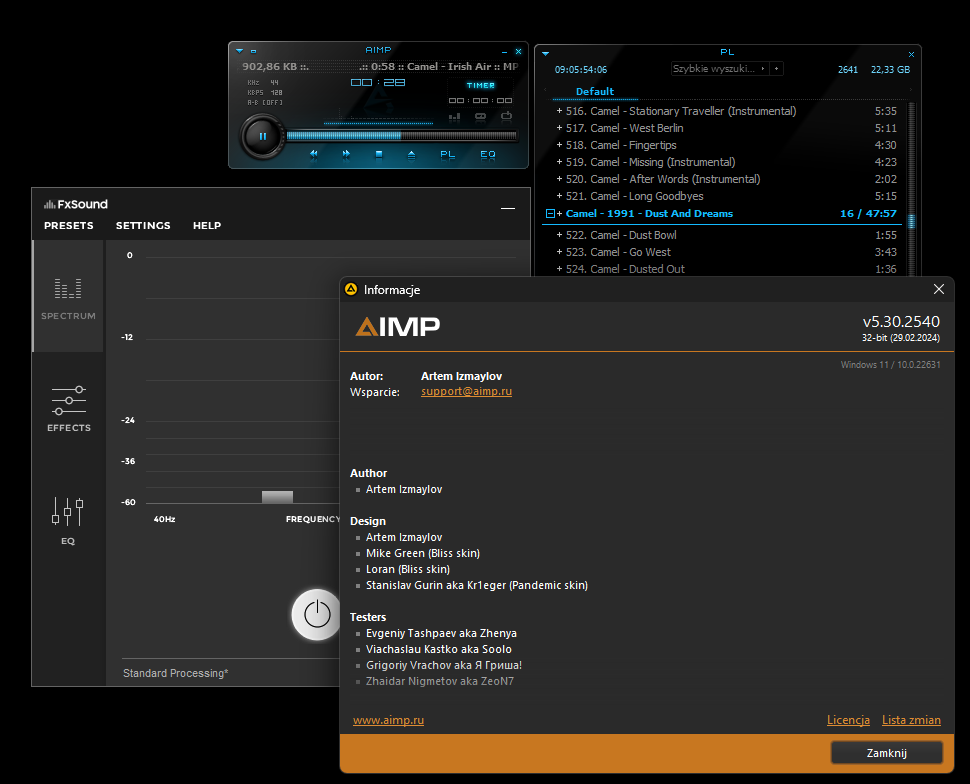This screenshot has width=970, height=784.
Task: Toggle the A-B [OFF] repeat indicator
Action: click(265, 103)
